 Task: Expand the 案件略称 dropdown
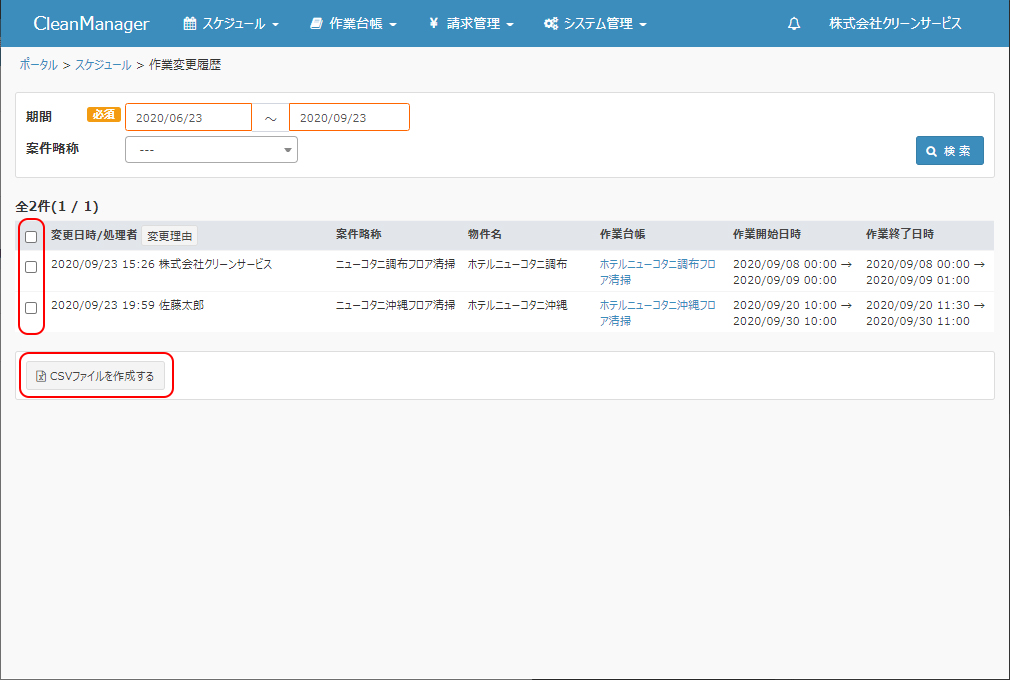(211, 149)
